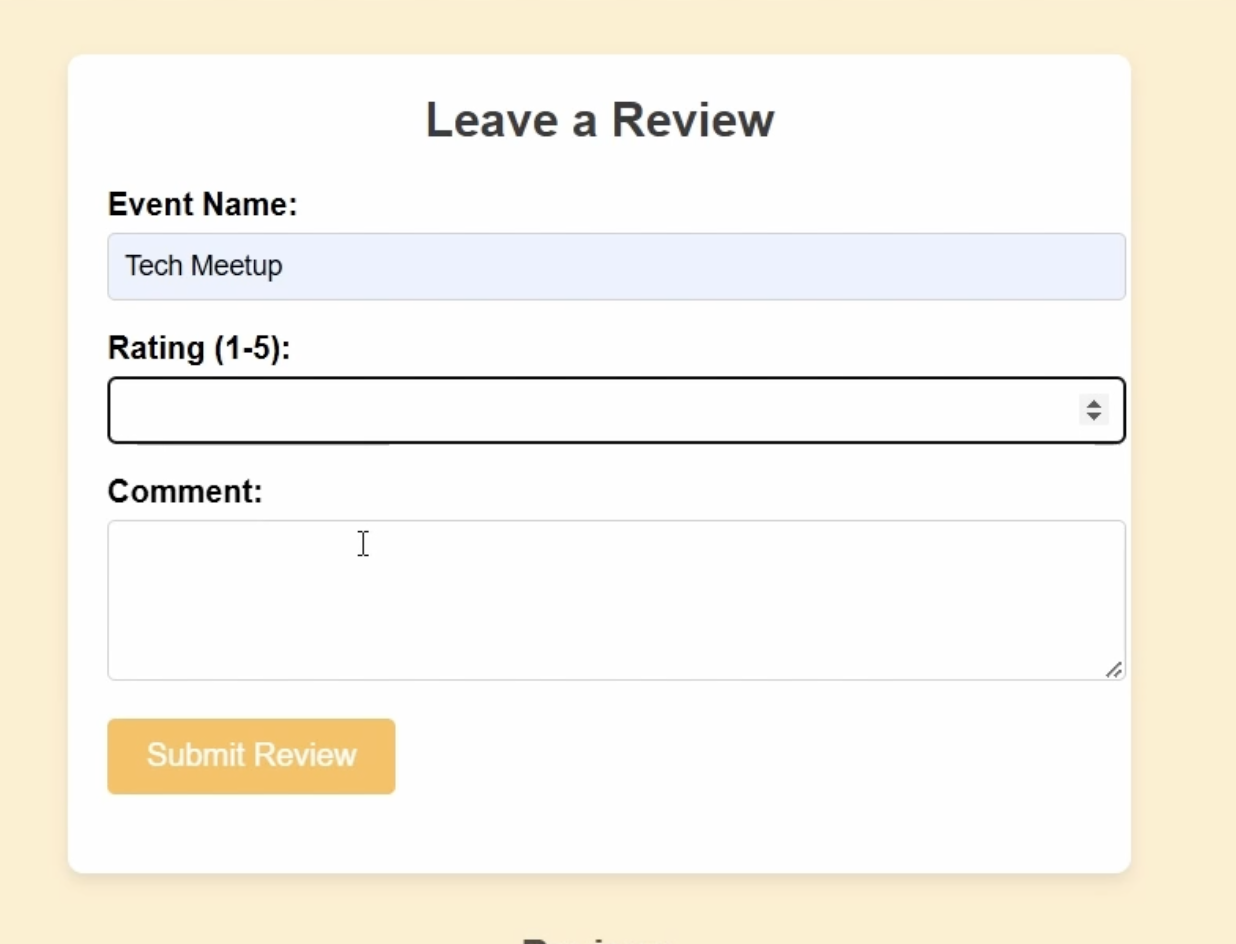Decrement the rating value using the spinner
This screenshot has width=1236, height=944.
pos(1093,416)
